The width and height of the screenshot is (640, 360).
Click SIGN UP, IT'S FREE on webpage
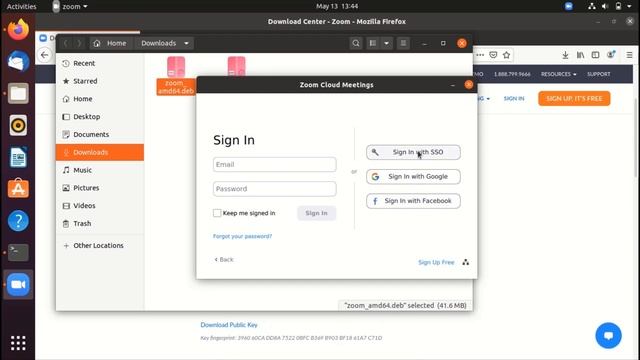point(574,98)
